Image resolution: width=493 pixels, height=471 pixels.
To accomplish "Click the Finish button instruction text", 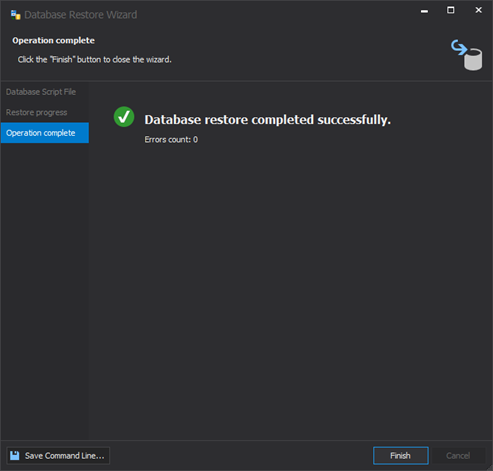I will click(95, 59).
